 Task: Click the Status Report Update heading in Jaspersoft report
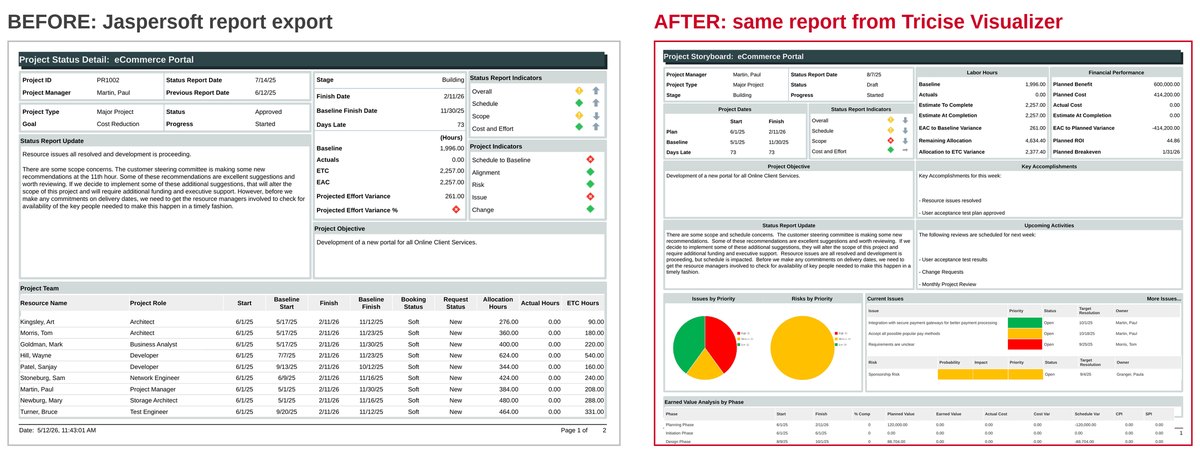(x=52, y=141)
